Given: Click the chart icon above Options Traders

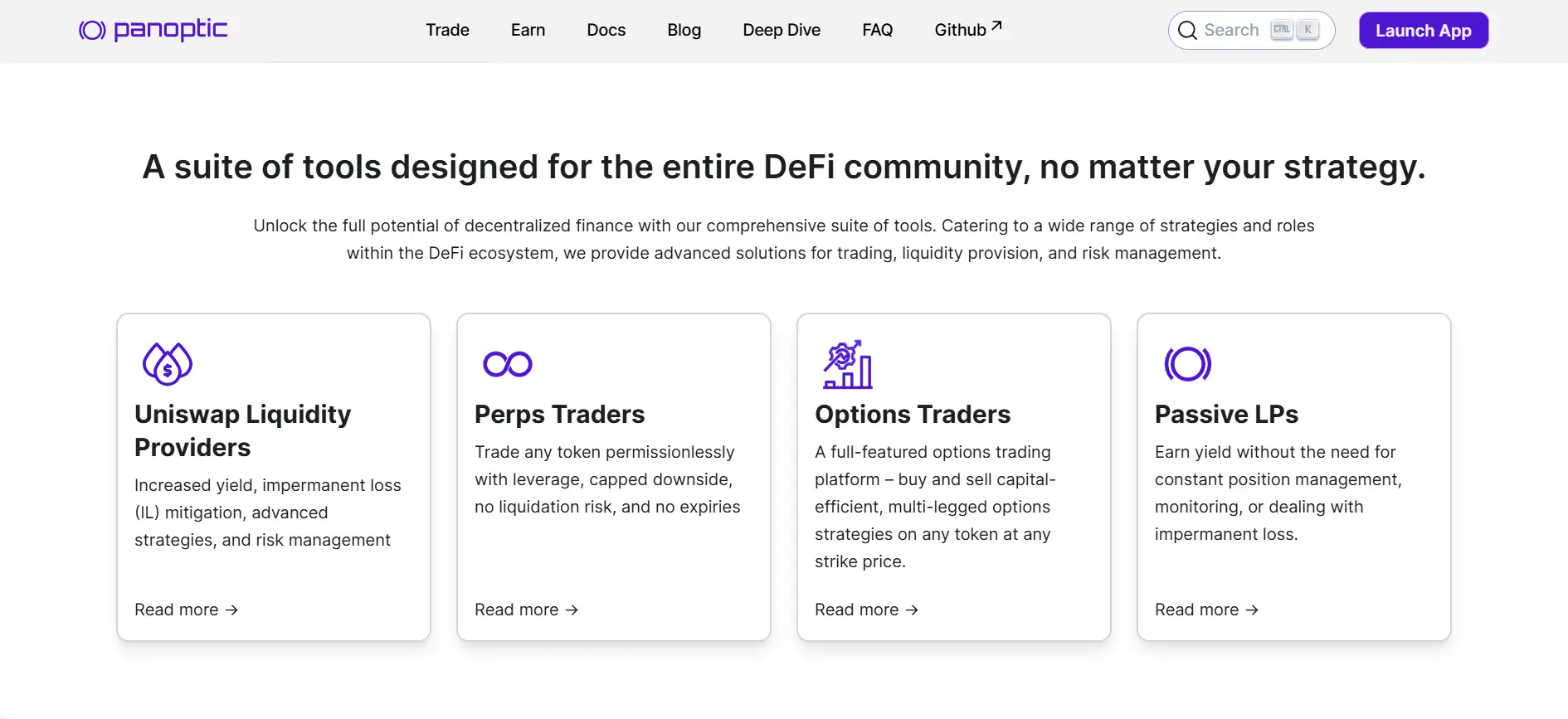Looking at the screenshot, I should 847,364.
